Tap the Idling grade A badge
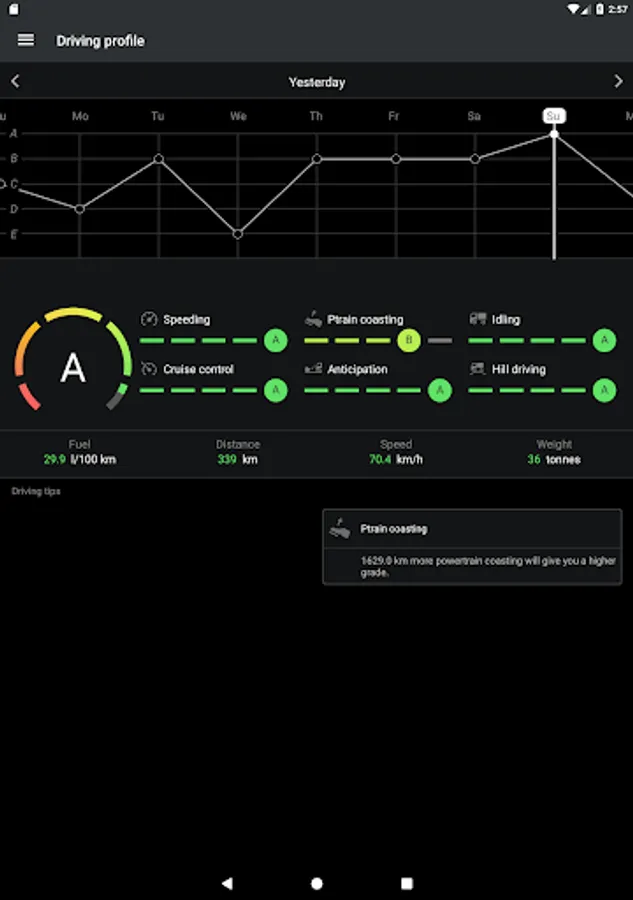Viewport: 633px width, 900px height. (x=604, y=340)
